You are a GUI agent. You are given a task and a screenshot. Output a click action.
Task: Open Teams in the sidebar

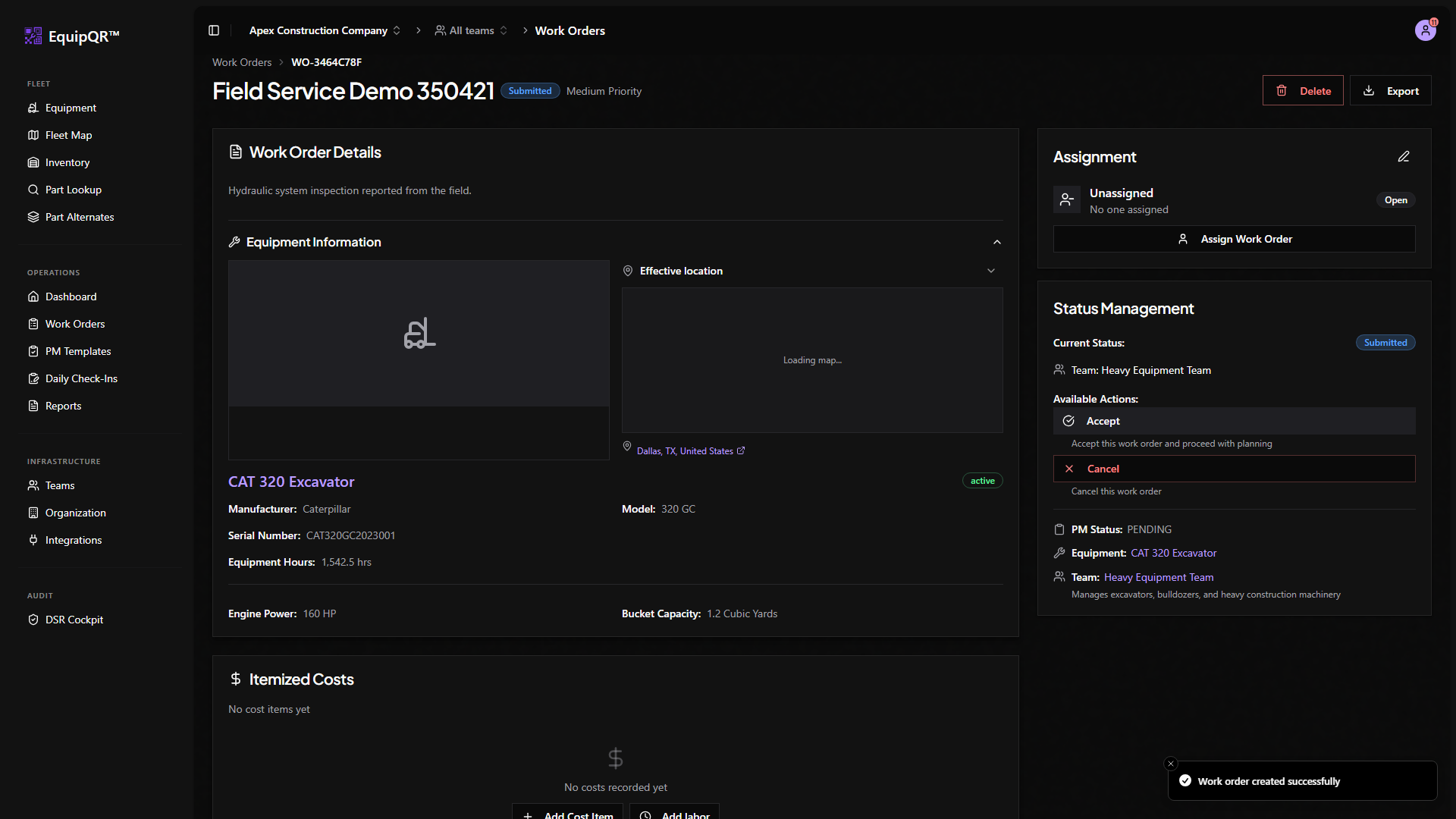[60, 485]
